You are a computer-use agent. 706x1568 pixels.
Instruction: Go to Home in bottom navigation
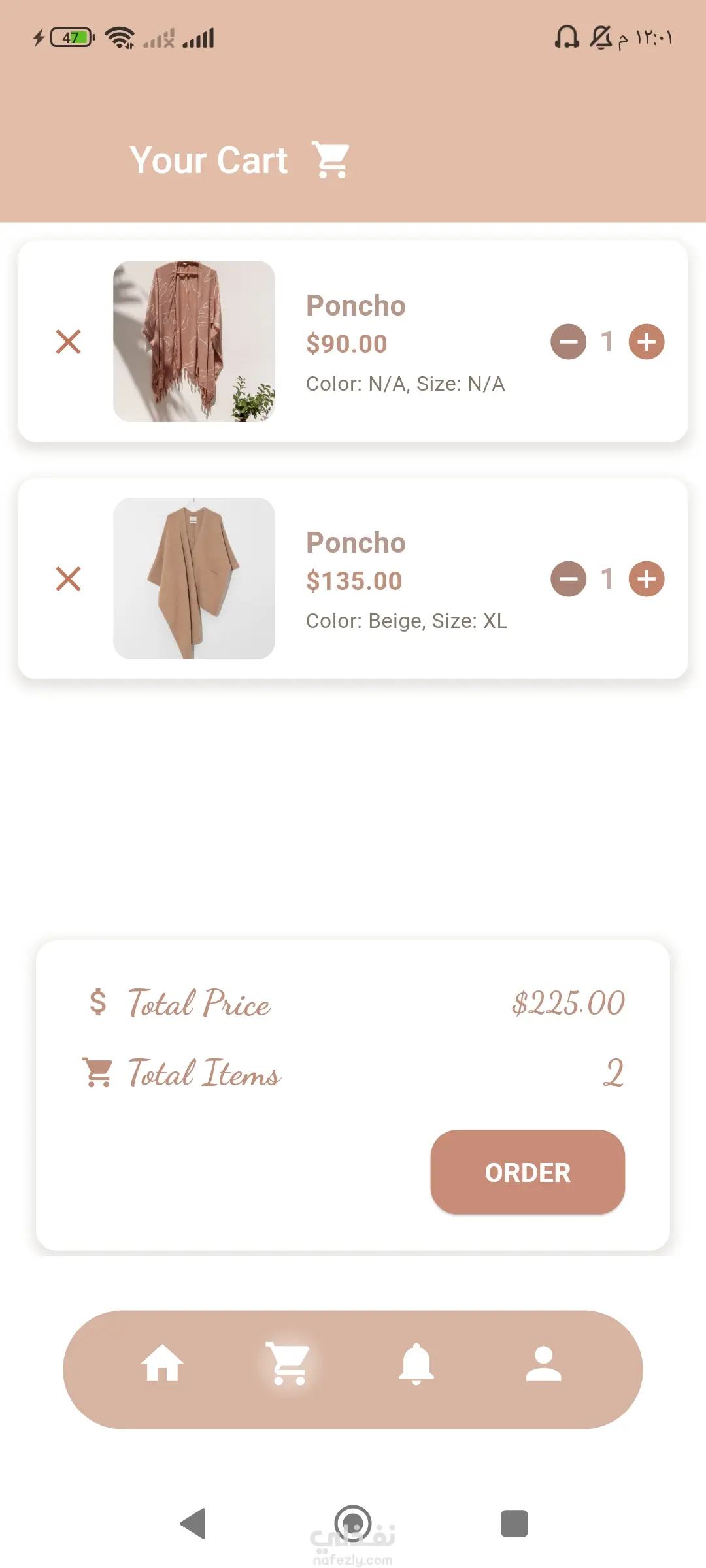click(162, 1364)
